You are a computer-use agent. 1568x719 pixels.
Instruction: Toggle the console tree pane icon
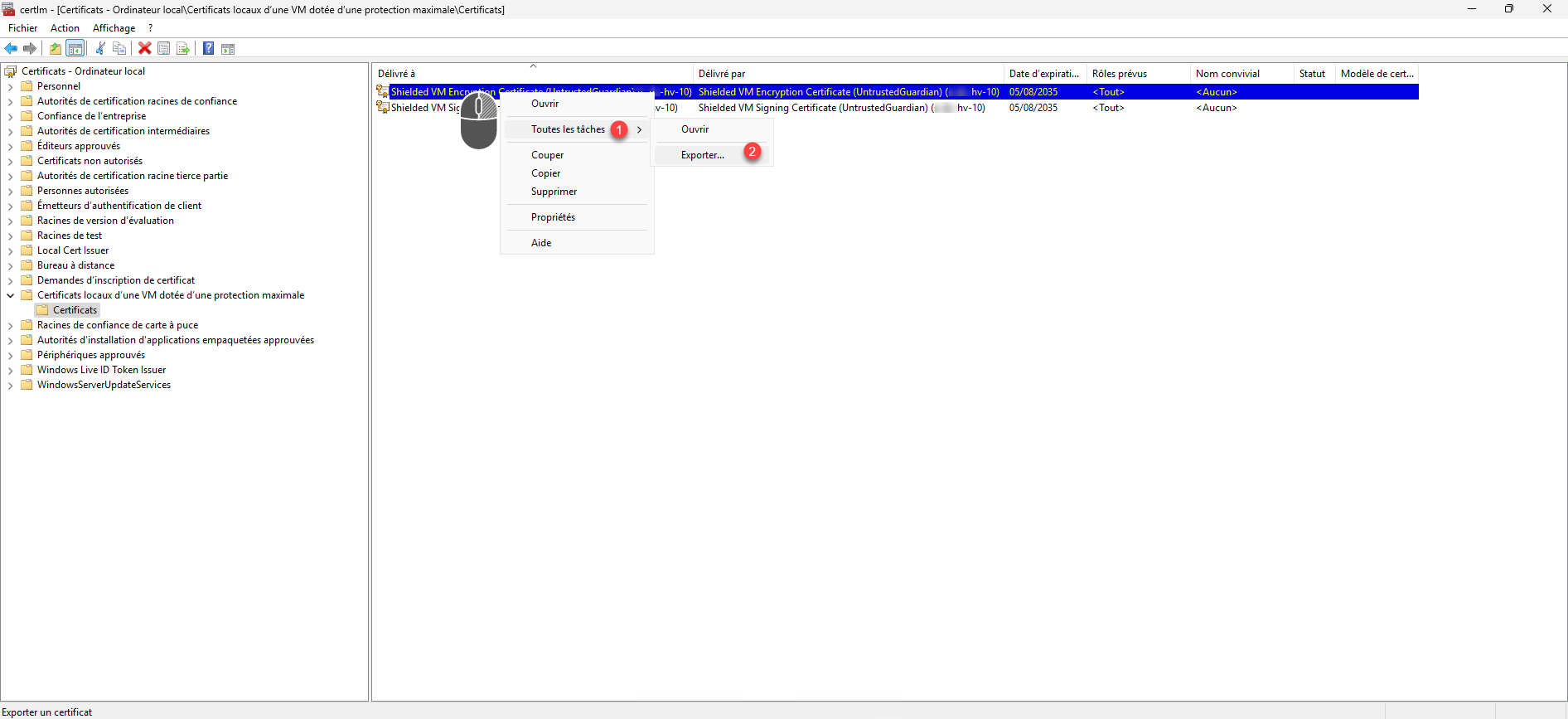click(75, 49)
